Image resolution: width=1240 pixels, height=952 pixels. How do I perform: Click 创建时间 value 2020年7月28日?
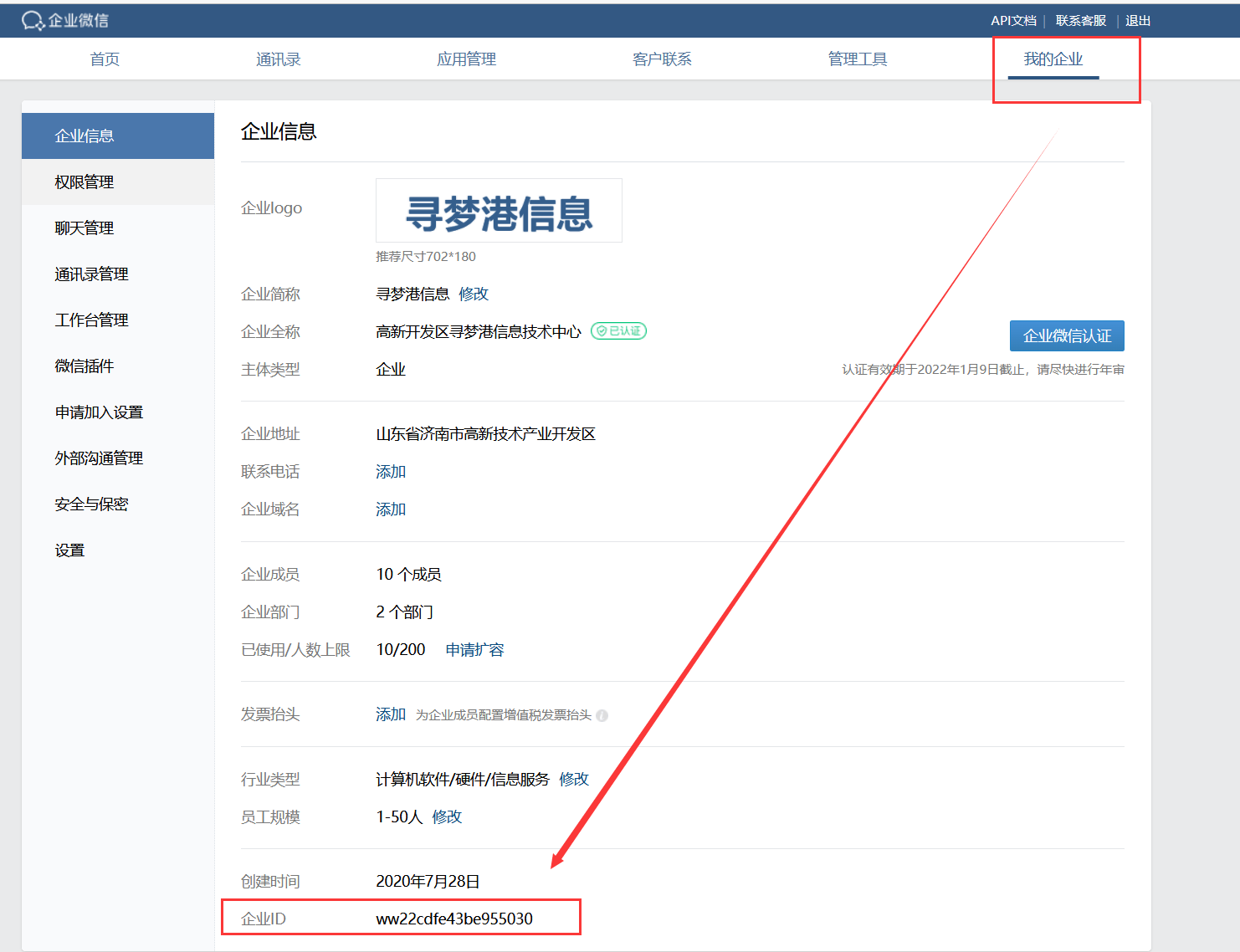pos(428,881)
